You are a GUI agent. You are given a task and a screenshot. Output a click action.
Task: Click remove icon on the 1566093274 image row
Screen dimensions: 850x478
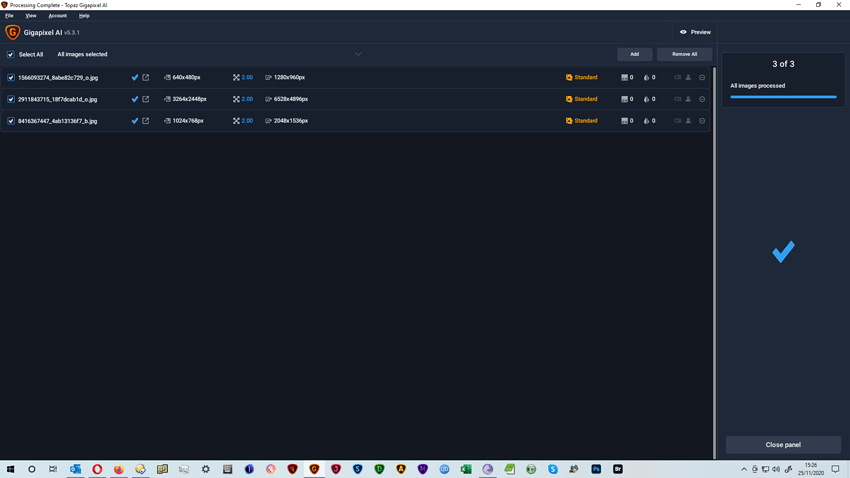click(702, 77)
